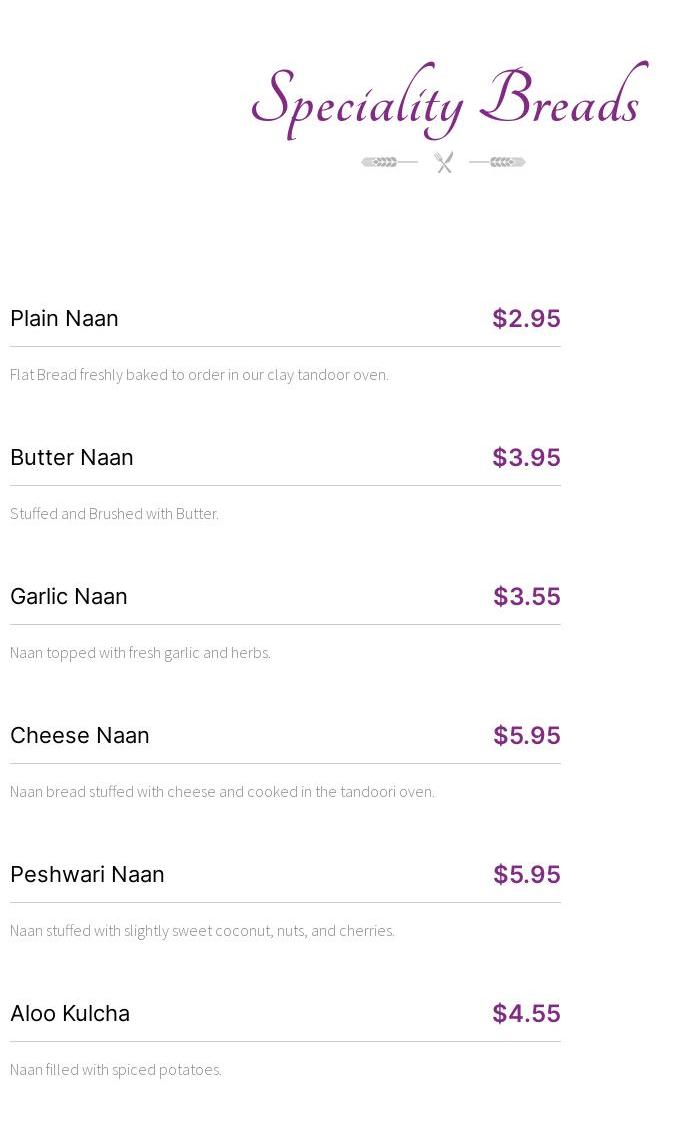Viewport: 687px width, 1130px height.
Task: Select the Plain Naan item title
Action: (64, 318)
